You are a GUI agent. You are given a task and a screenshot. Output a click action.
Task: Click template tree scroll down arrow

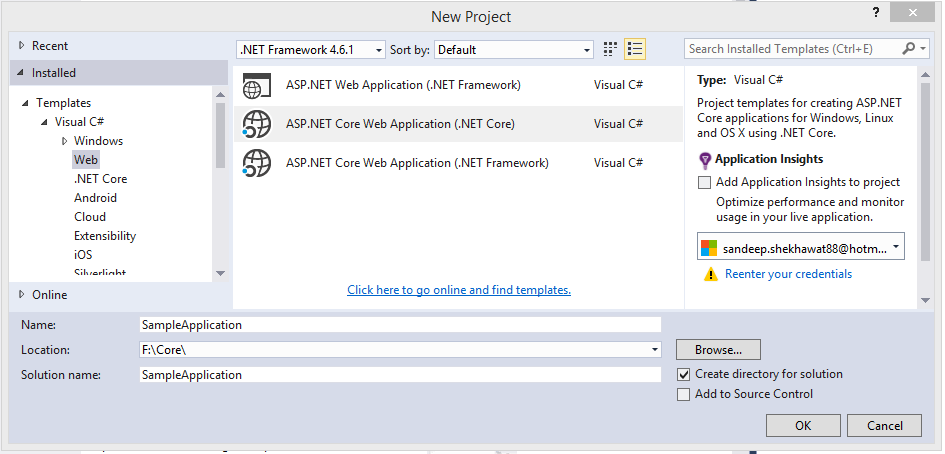tap(220, 273)
